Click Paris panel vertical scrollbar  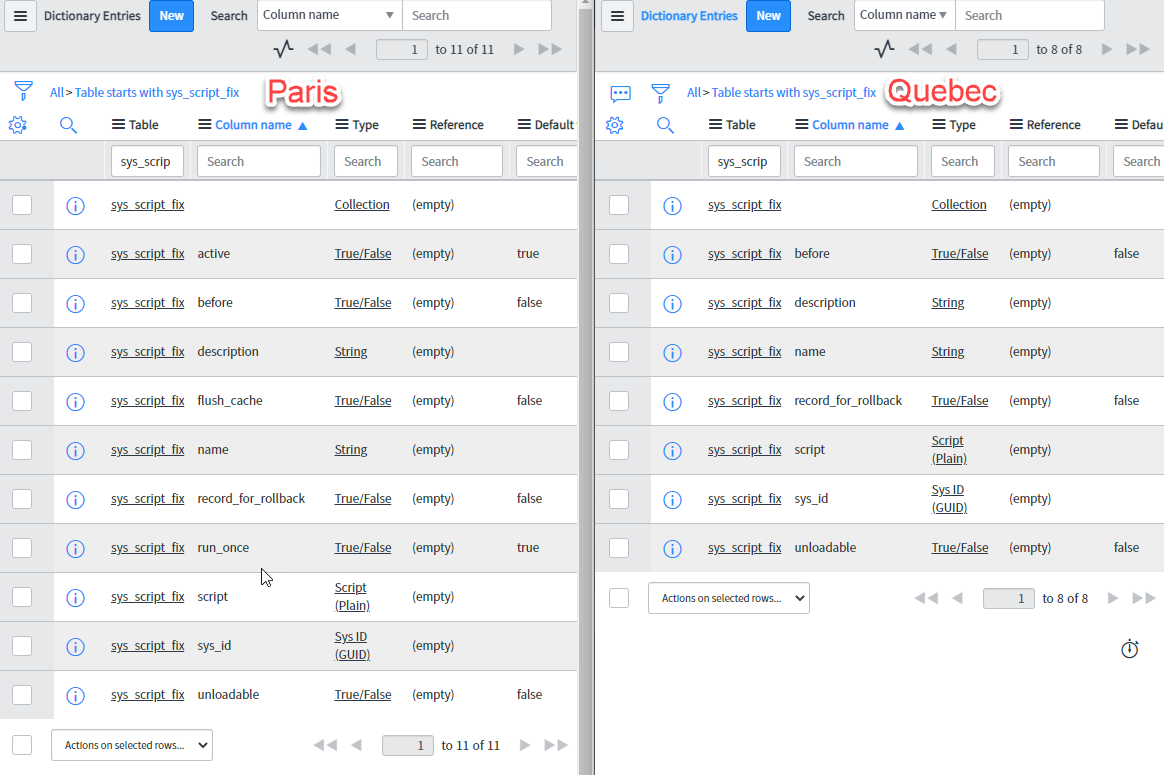[586, 388]
